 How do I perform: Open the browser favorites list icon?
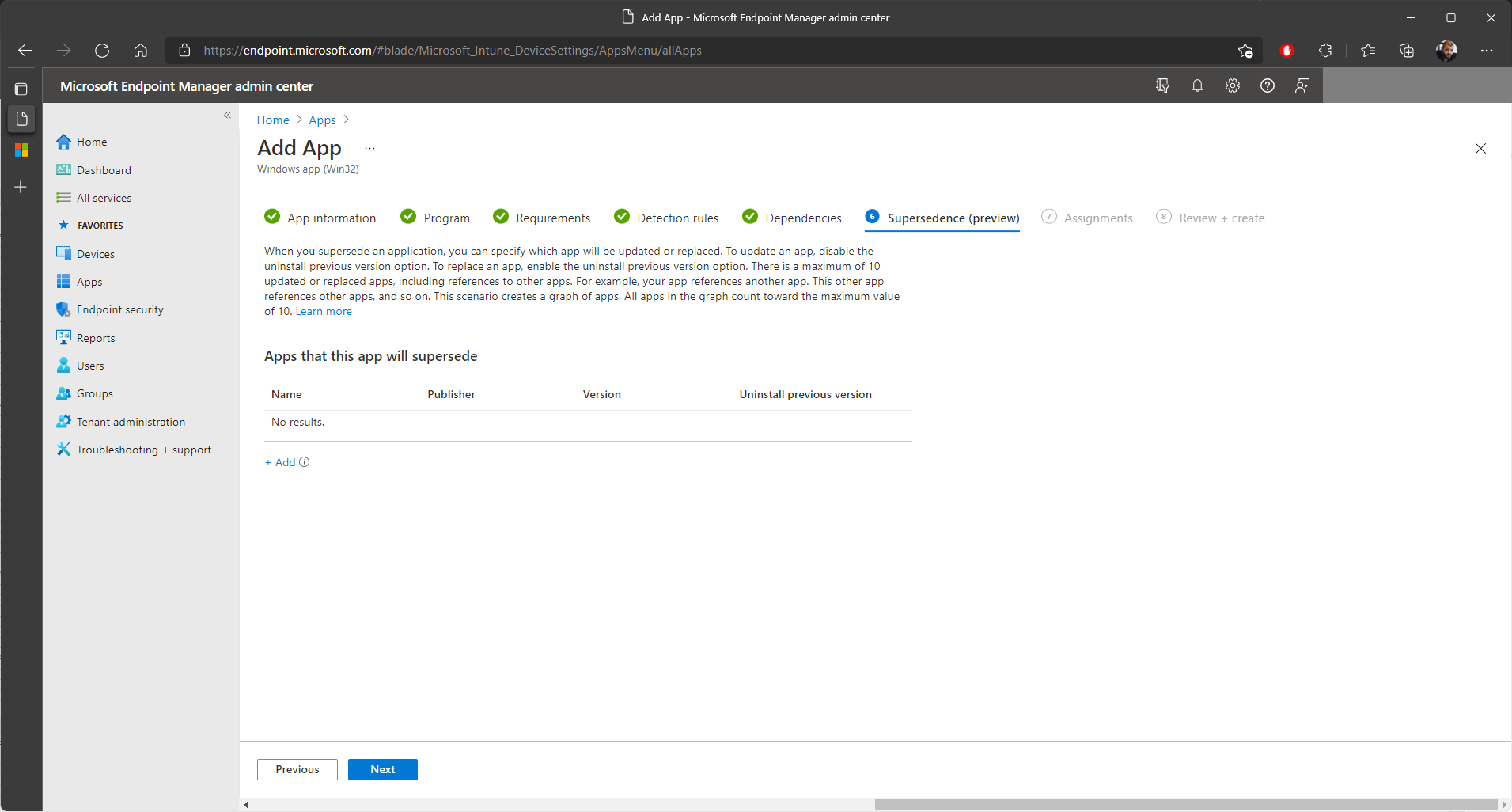pos(1368,51)
